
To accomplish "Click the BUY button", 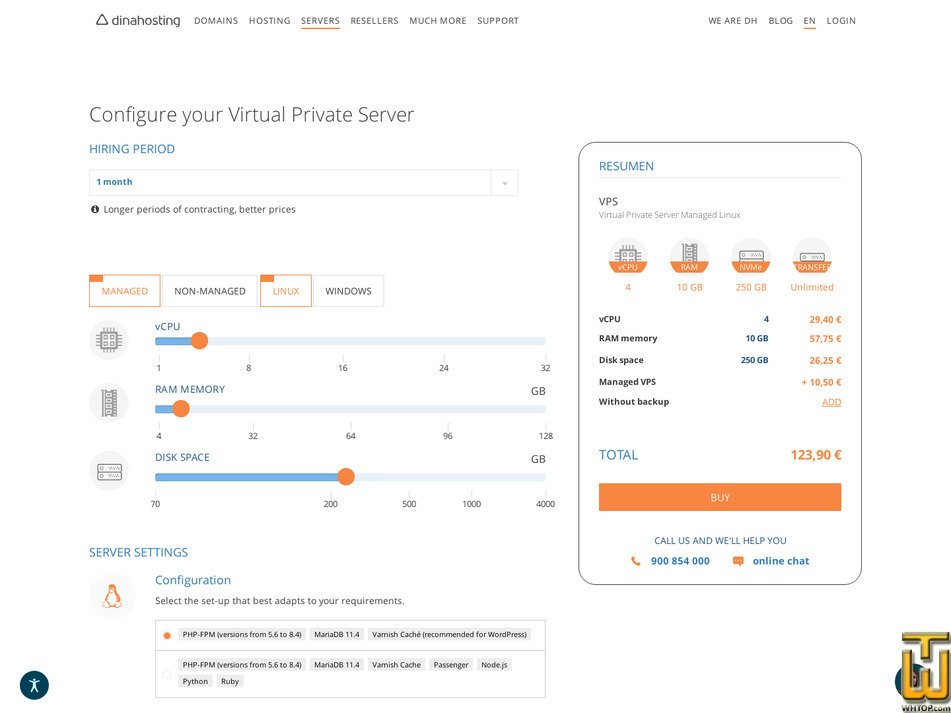I will 719,497.
